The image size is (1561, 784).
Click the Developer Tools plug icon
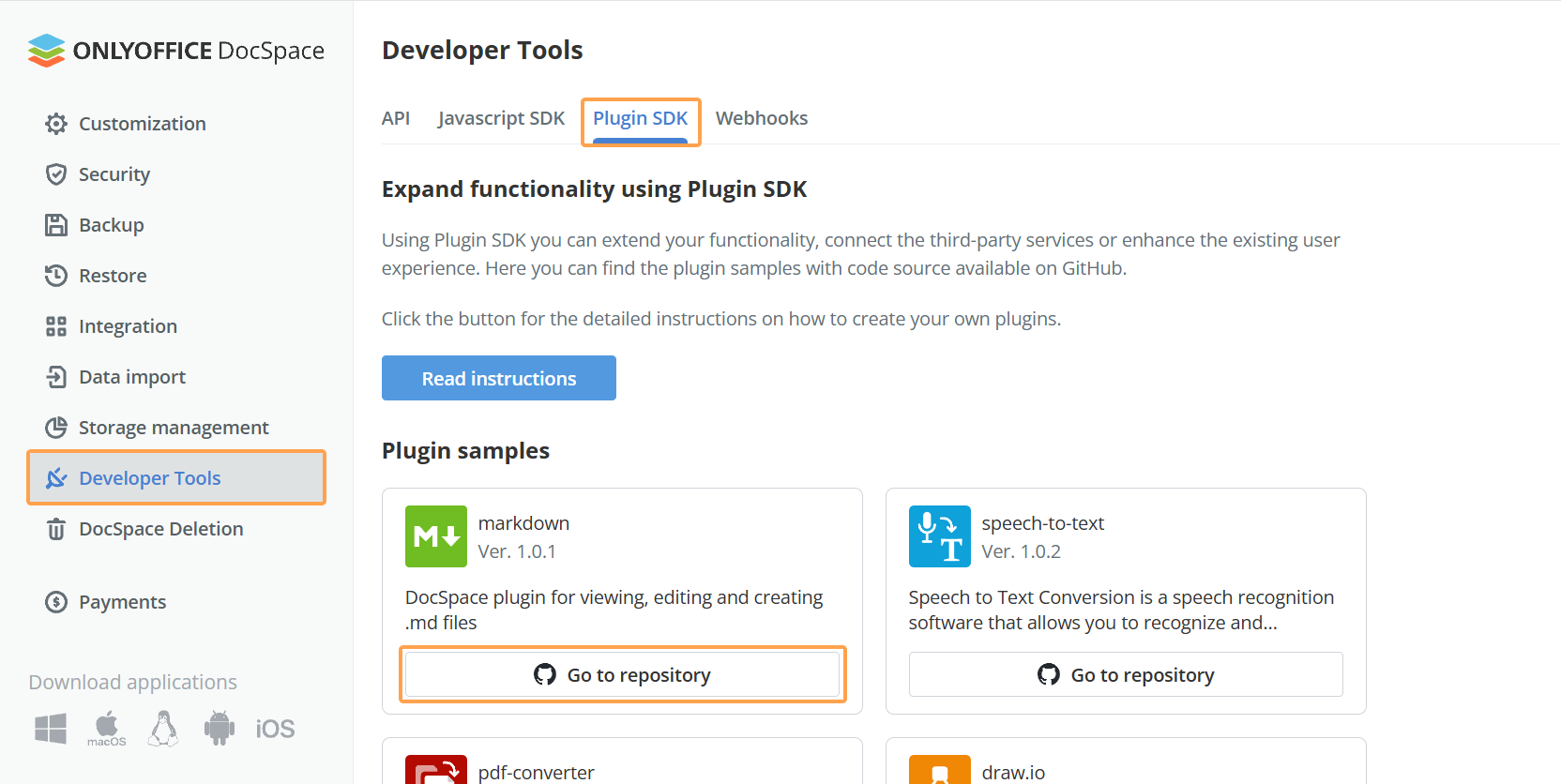[56, 478]
